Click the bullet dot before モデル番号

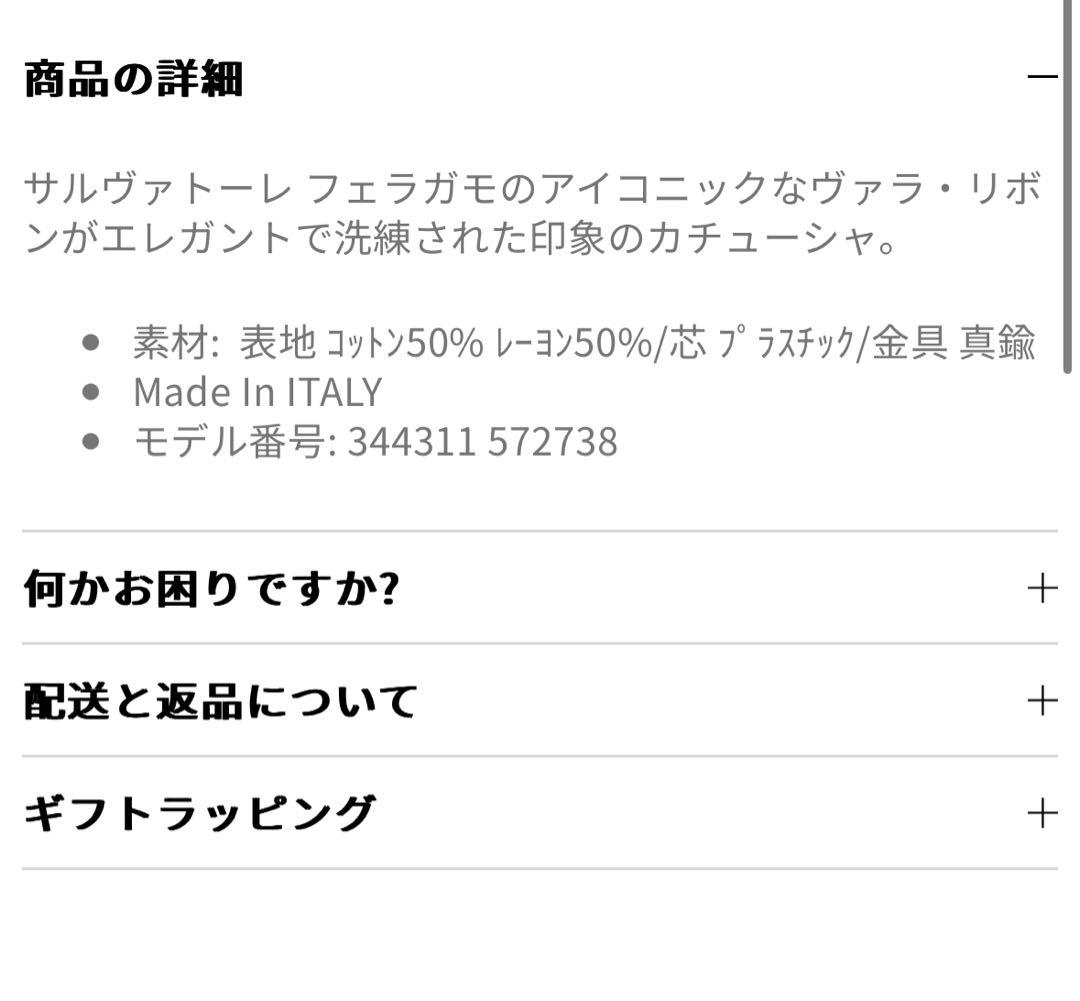92,441
